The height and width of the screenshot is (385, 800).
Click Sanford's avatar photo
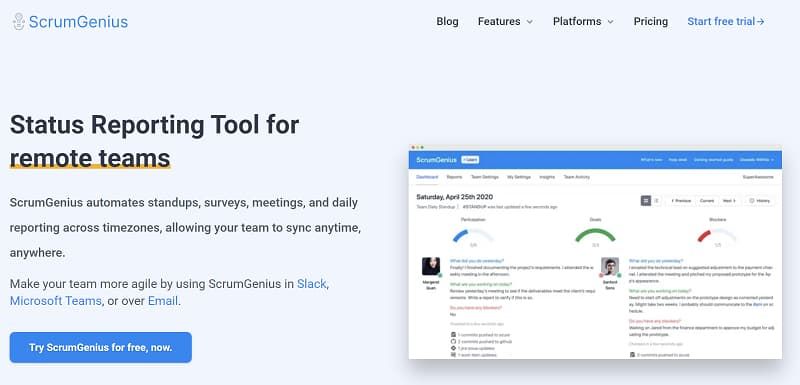(610, 266)
